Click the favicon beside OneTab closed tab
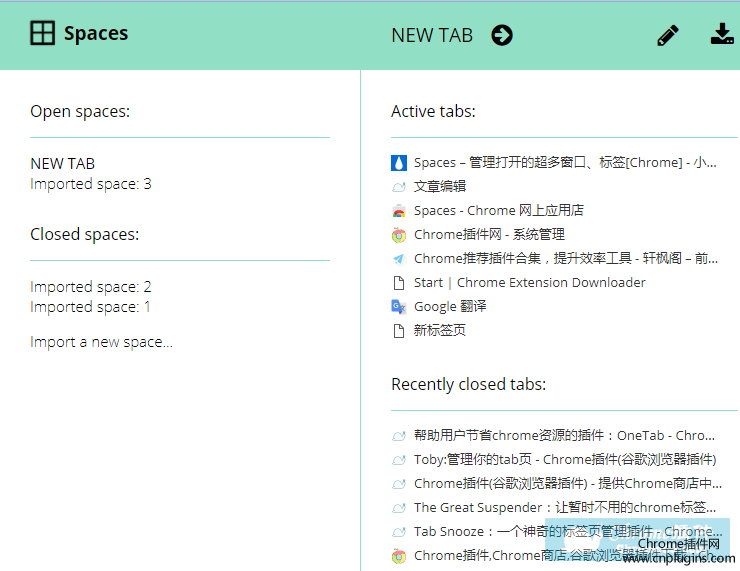 [x=399, y=436]
